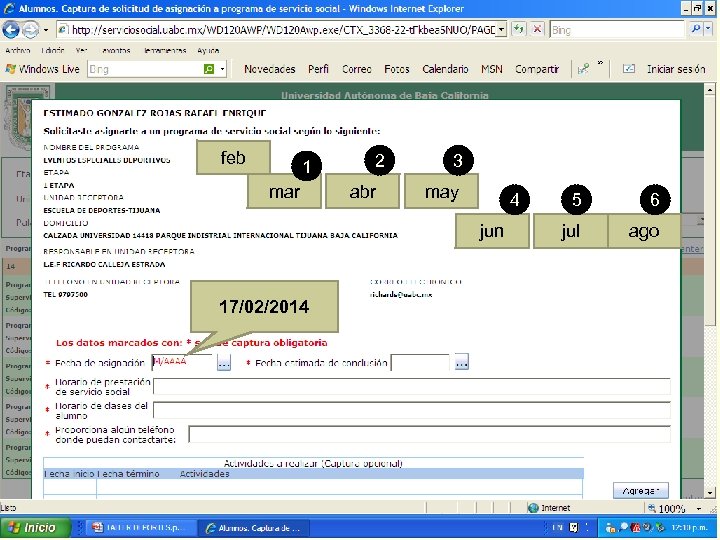720x540 pixels.
Task: Click the email address text richards@uabc.mx
Action: point(401,294)
